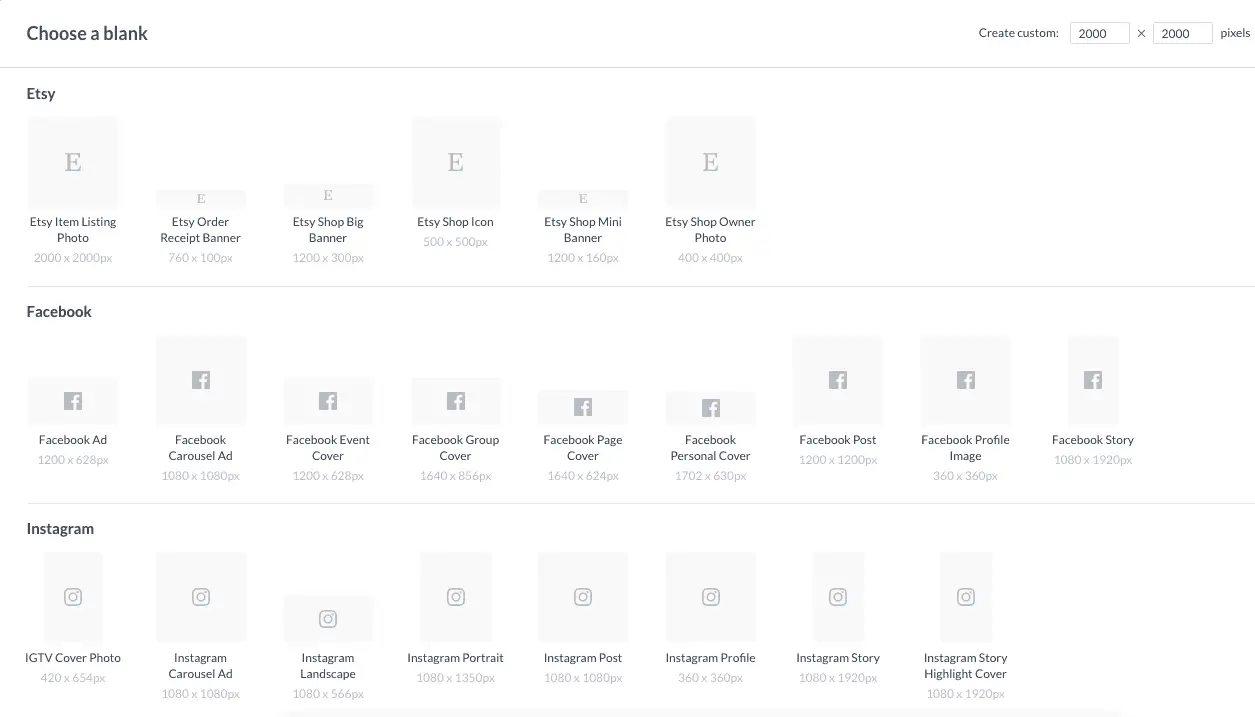Choose the Facebook Personal Cover template
Viewport: 1255px width, 717px height.
[x=711, y=408]
